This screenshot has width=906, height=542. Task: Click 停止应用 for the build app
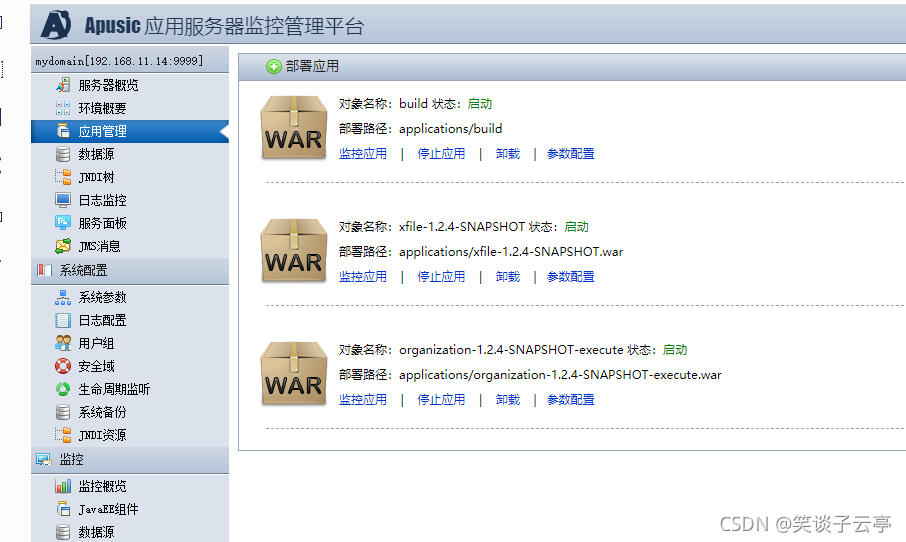(x=441, y=154)
